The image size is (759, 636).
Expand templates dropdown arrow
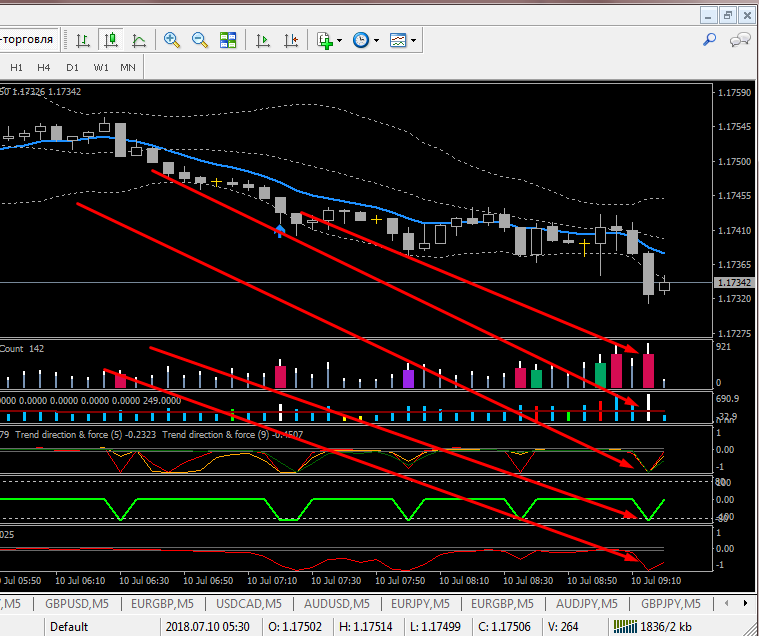[x=413, y=41]
